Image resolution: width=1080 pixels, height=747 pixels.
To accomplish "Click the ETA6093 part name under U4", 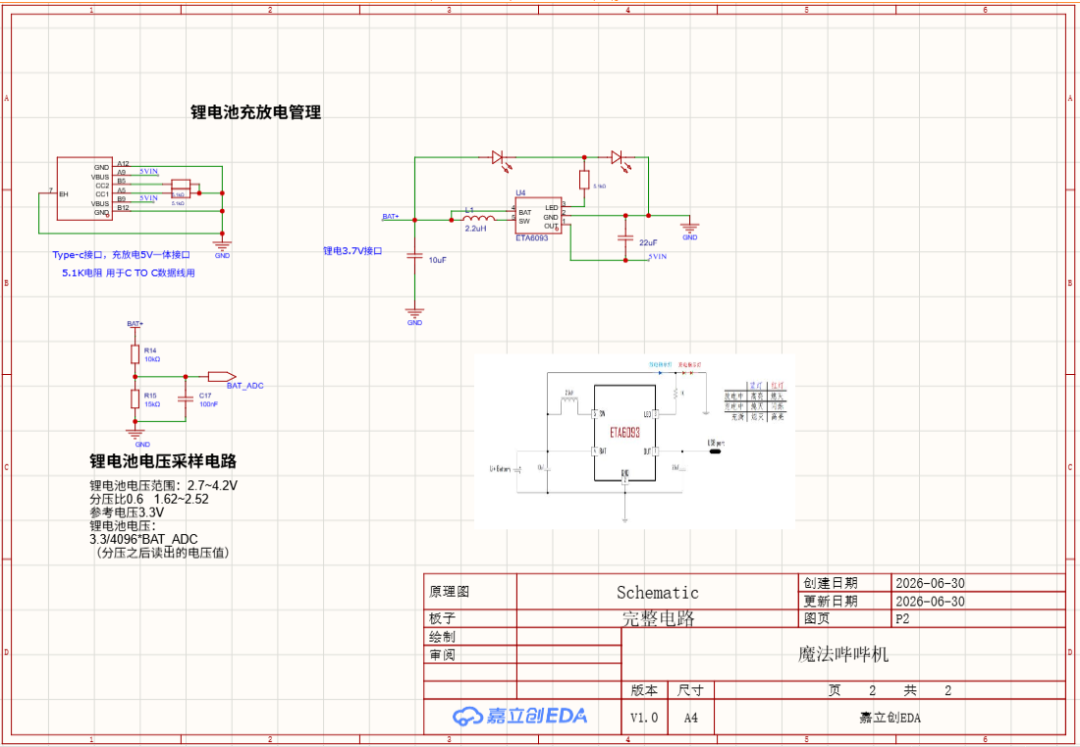I will (x=532, y=238).
